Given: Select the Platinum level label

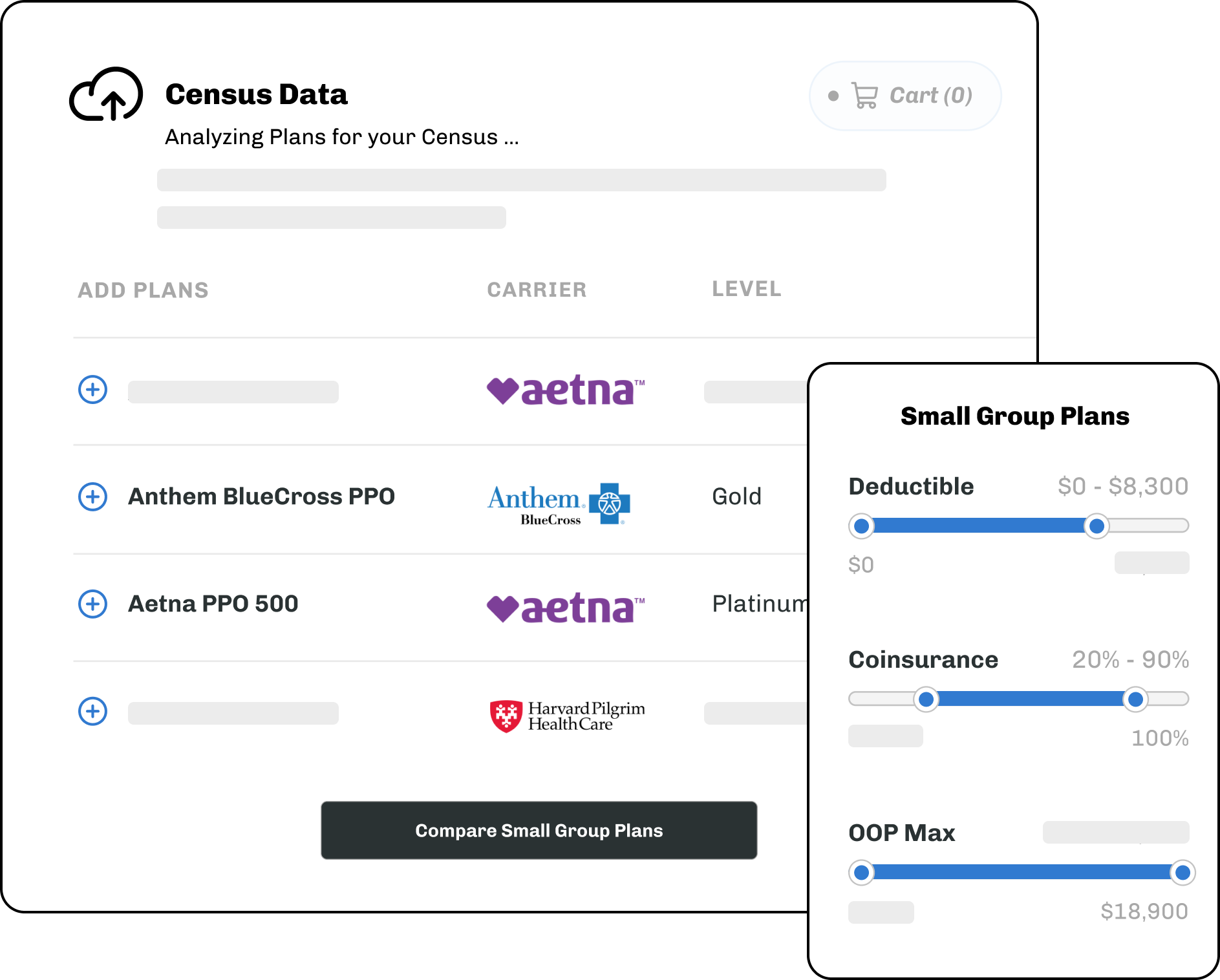Looking at the screenshot, I should (x=760, y=604).
